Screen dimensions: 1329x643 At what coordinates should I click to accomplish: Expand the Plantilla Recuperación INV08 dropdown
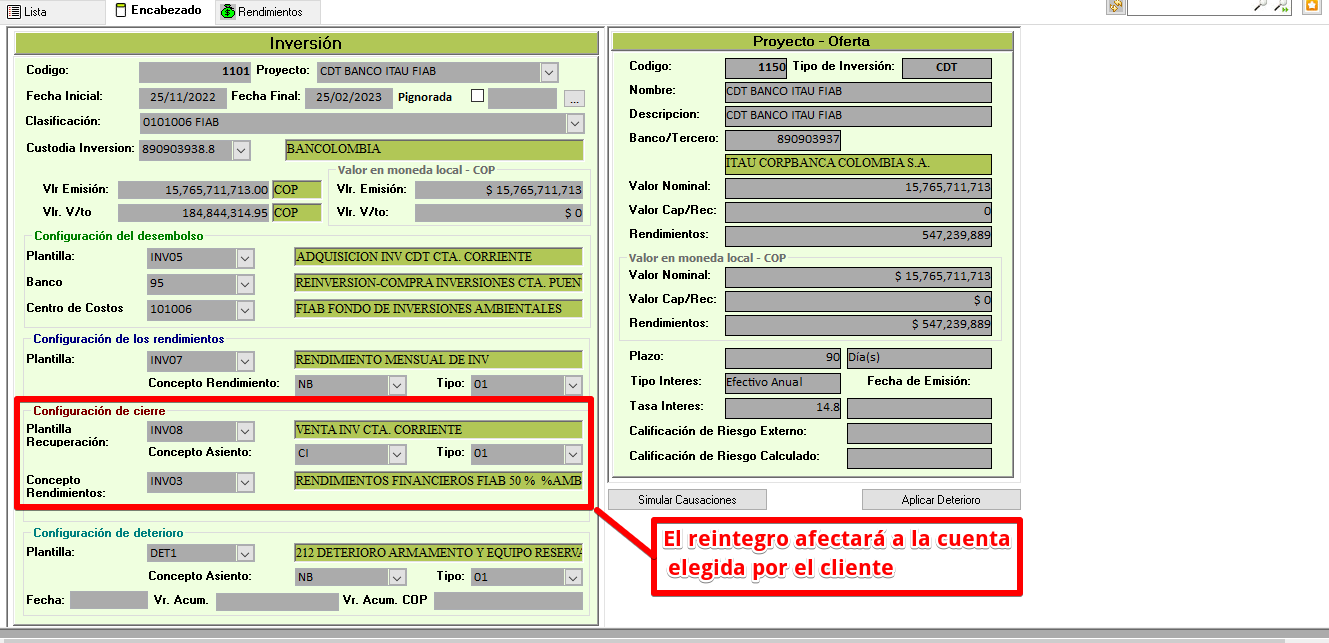246,431
